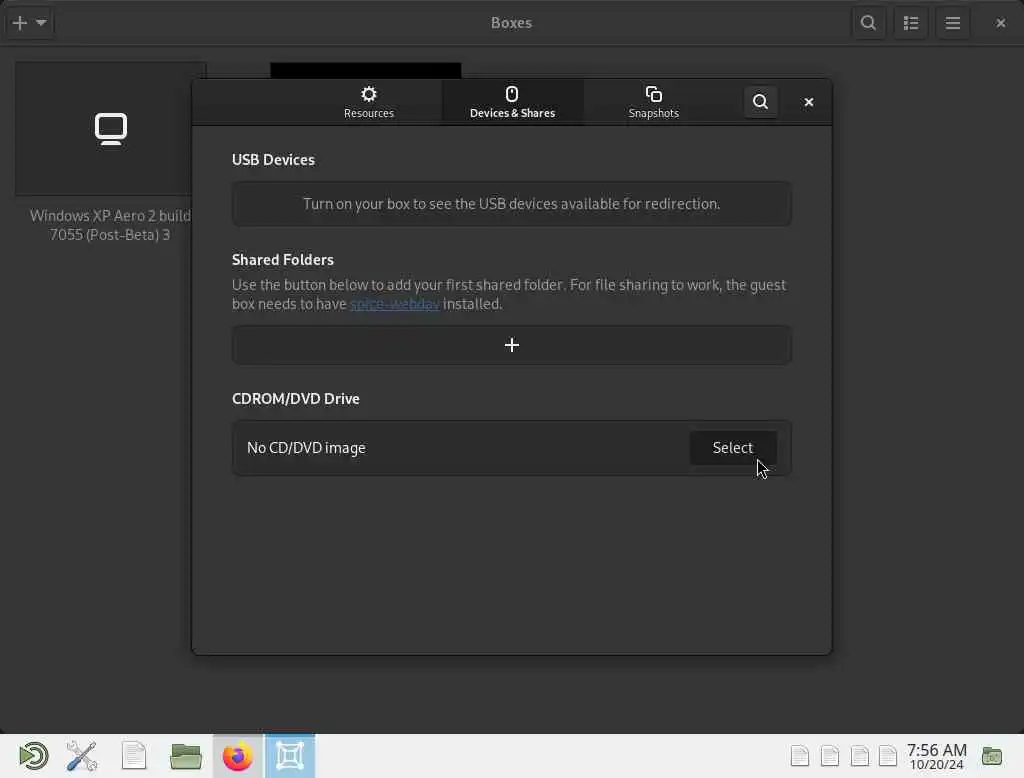Click the new box plus icon

tap(20, 23)
